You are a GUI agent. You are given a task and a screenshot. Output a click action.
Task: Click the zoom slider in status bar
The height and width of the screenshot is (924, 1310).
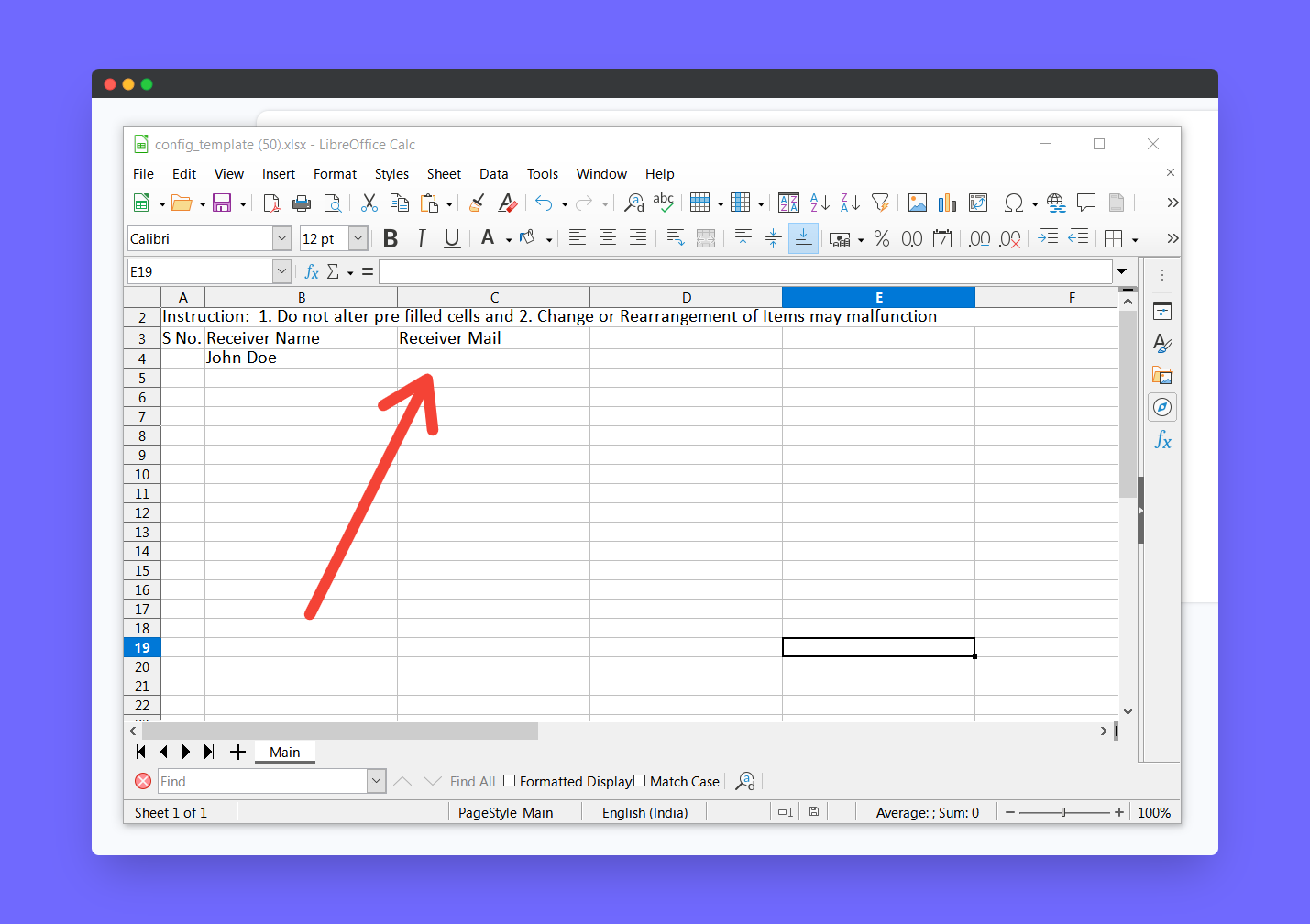(x=1063, y=812)
